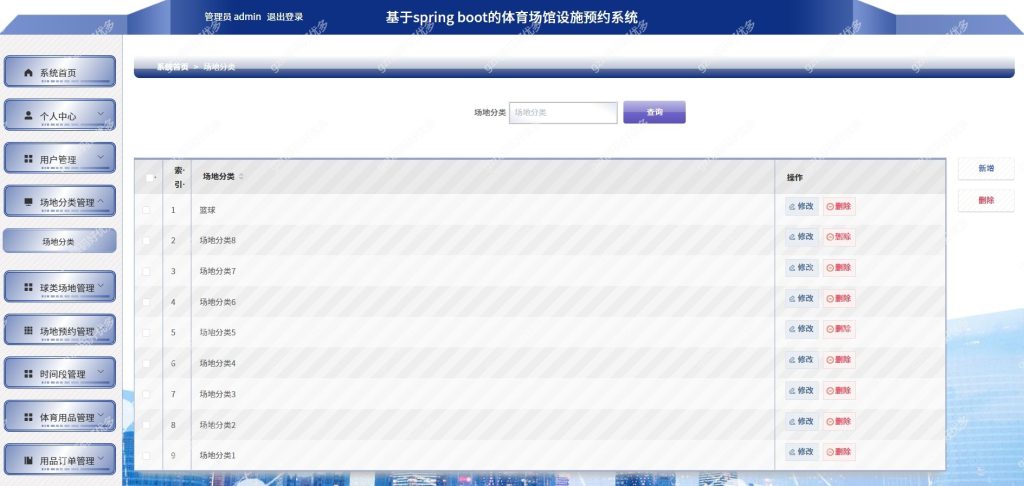Click the grid icon beside 时间段管理
The height and width of the screenshot is (486, 1024).
pyautogui.click(x=28, y=374)
